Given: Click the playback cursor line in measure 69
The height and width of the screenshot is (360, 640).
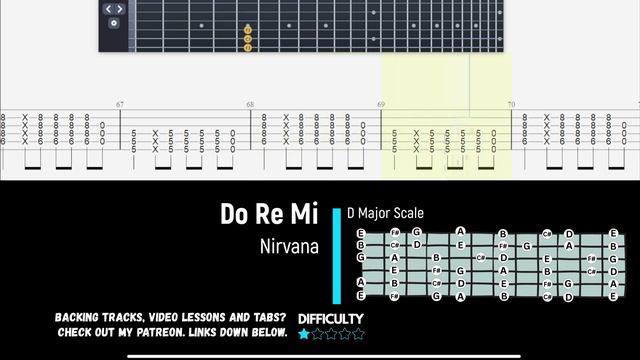Looking at the screenshot, I should (469, 86).
